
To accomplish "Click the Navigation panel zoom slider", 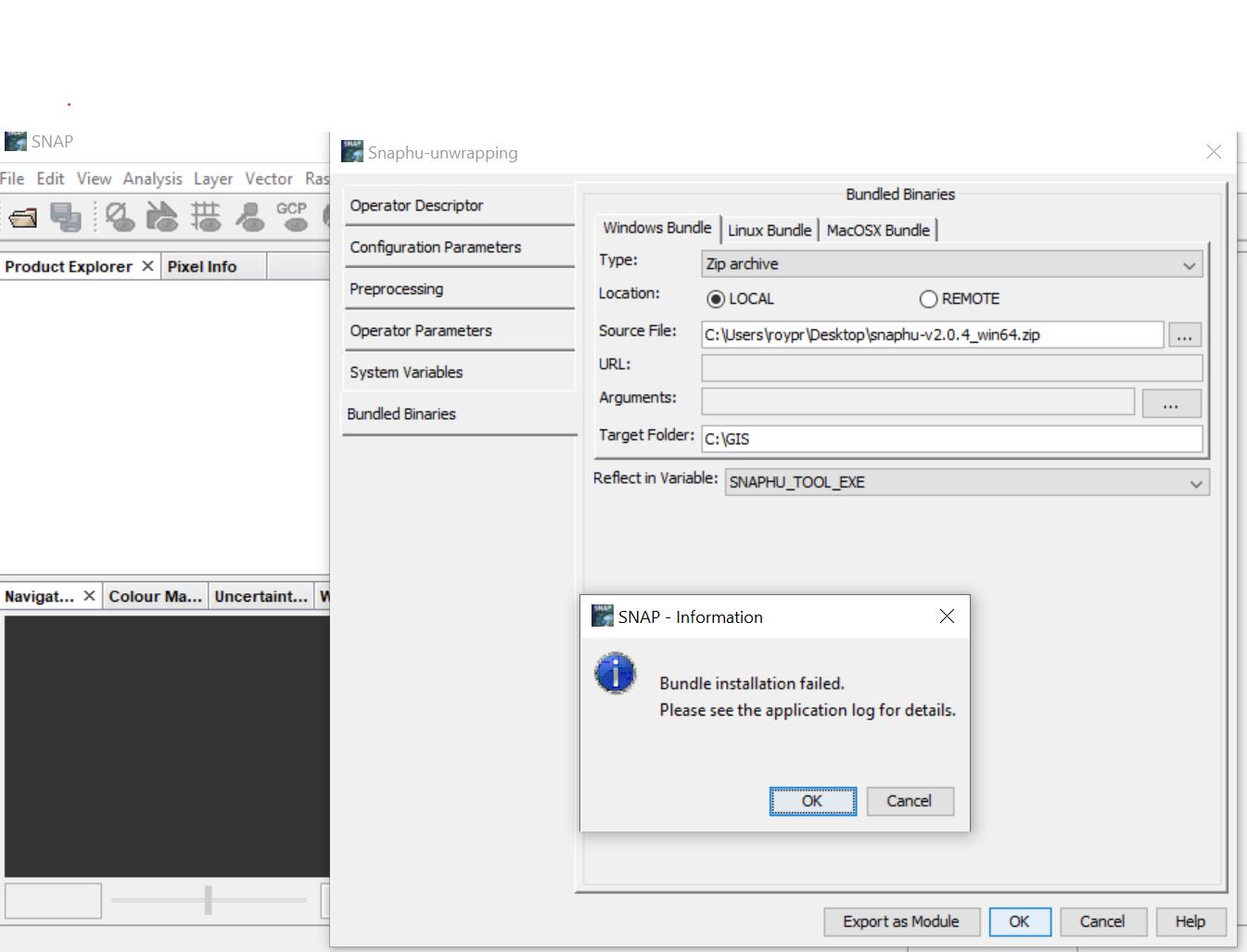I will click(209, 899).
